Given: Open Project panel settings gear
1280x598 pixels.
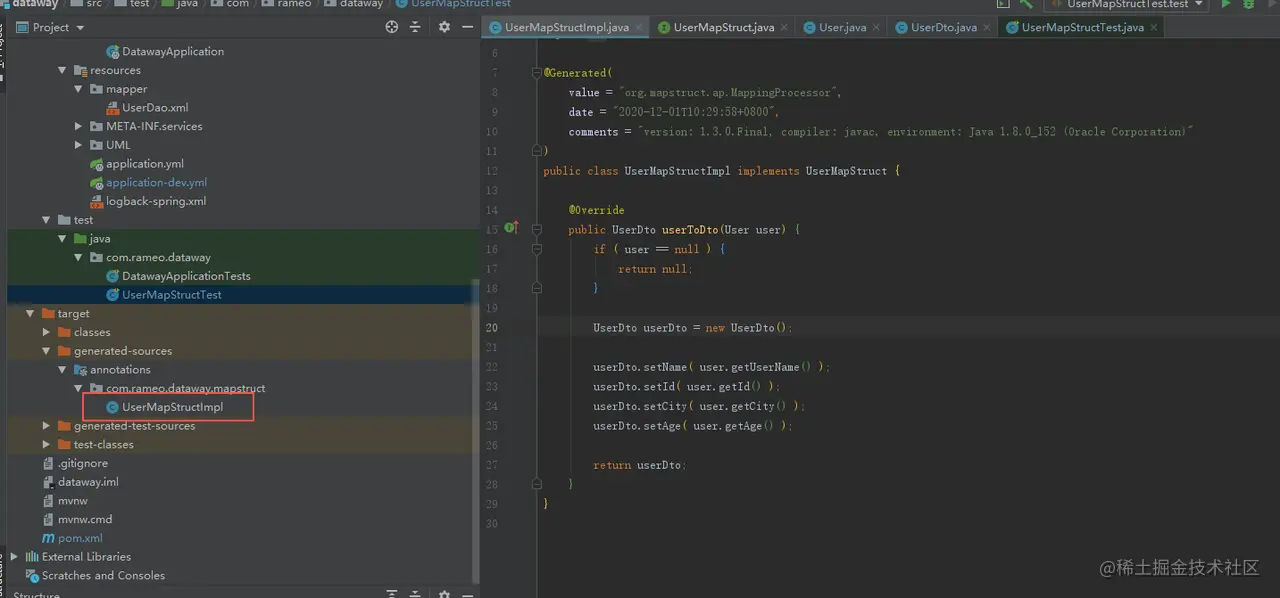Looking at the screenshot, I should pos(444,27).
